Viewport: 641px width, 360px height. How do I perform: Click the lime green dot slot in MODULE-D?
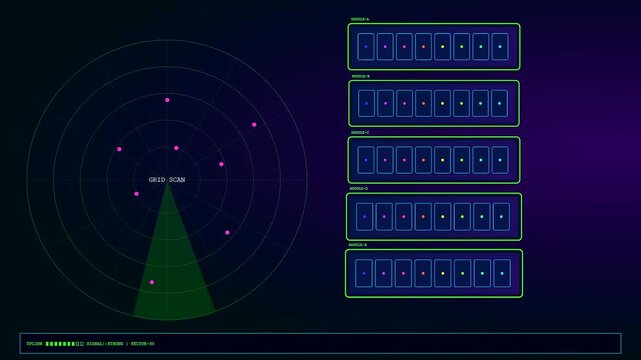[462, 217]
